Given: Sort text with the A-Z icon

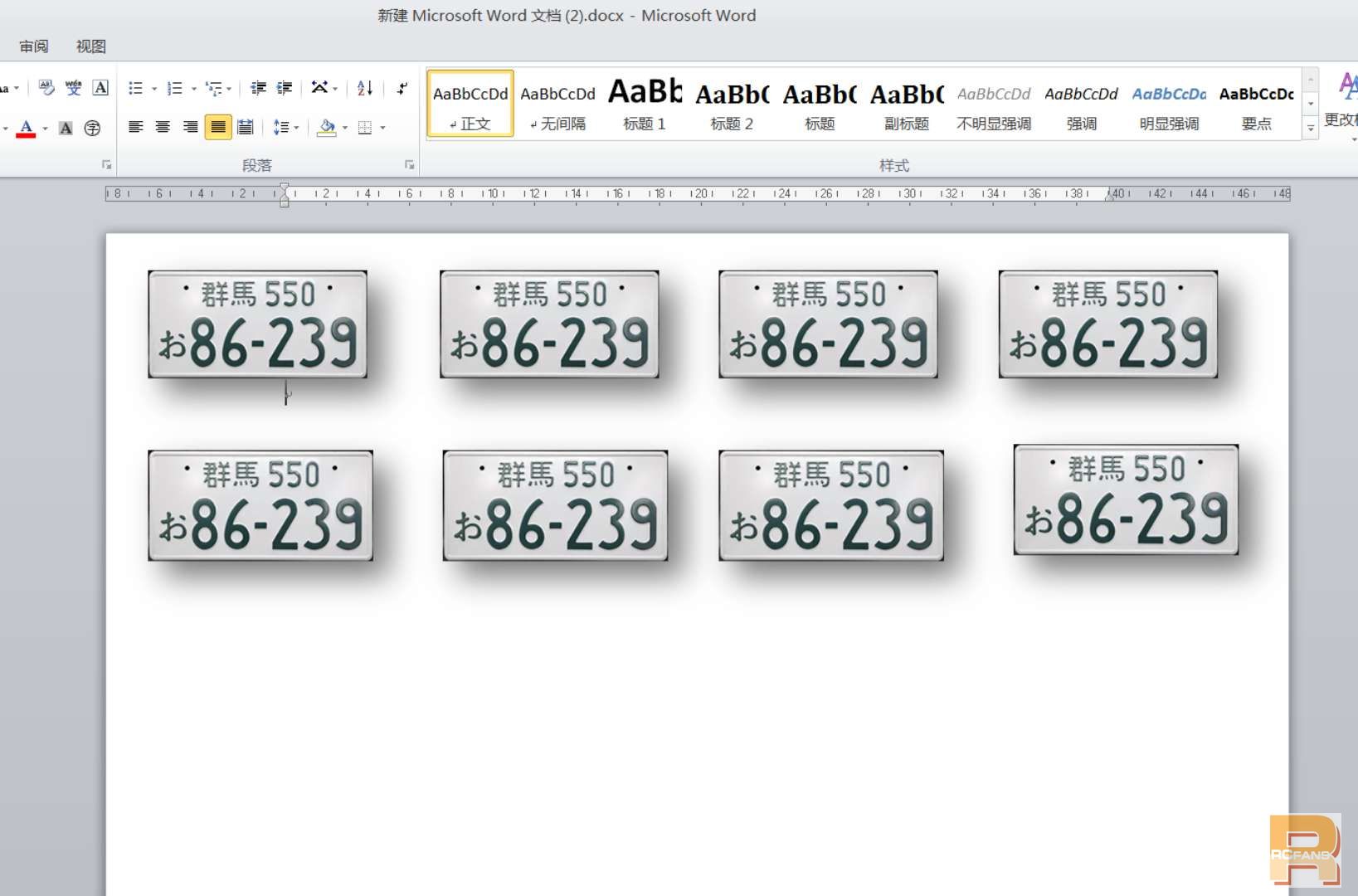Looking at the screenshot, I should (x=365, y=88).
